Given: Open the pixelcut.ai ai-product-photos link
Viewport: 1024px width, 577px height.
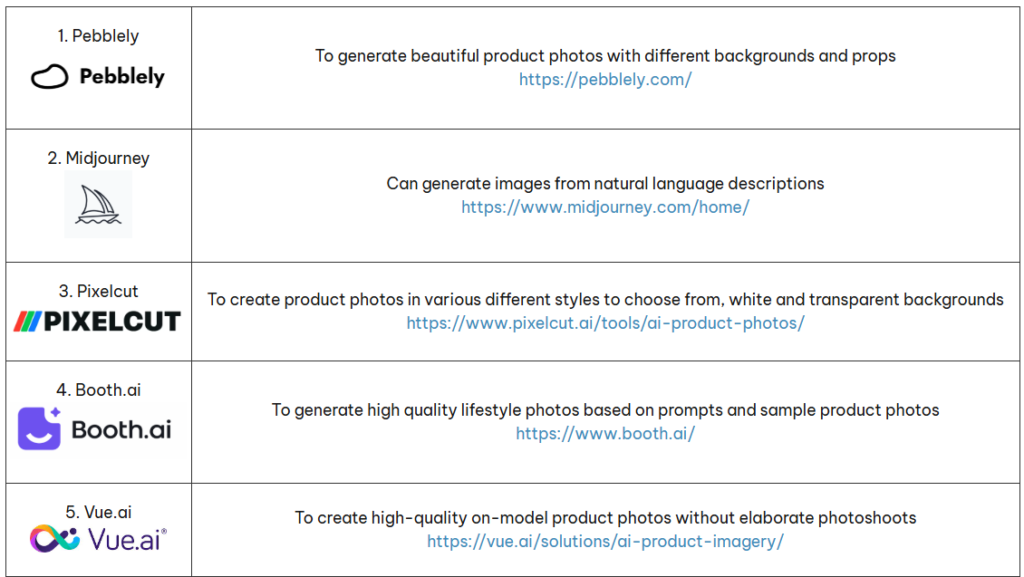Looking at the screenshot, I should 605,323.
